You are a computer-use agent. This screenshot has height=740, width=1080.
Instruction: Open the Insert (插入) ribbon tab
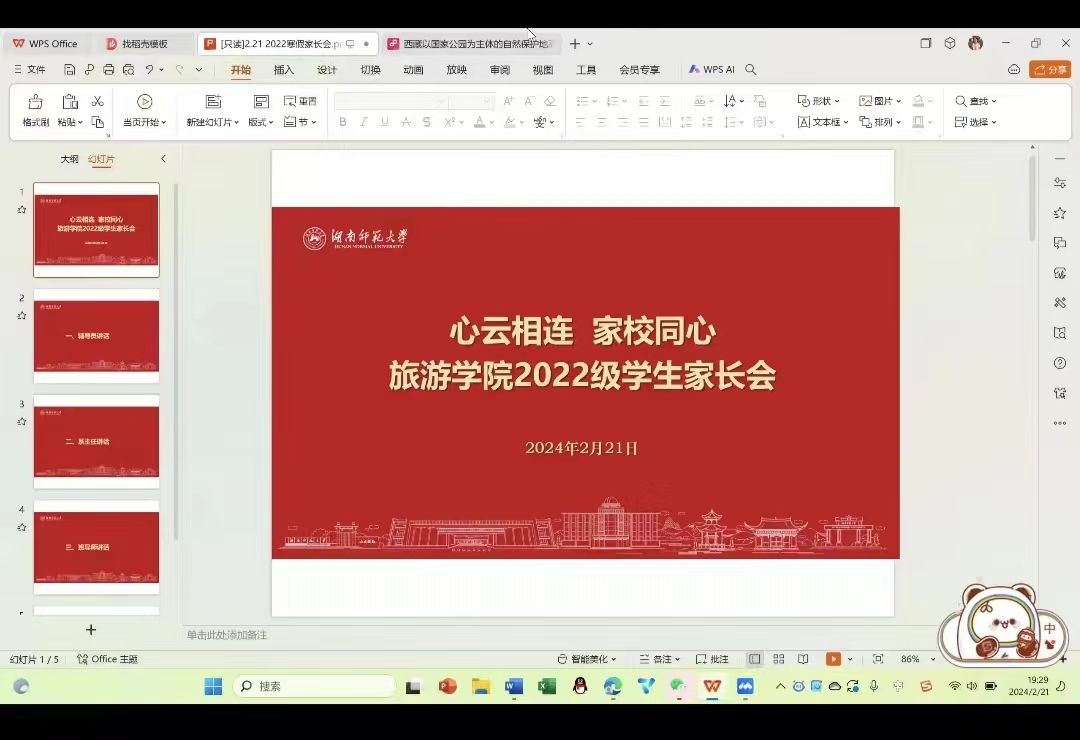click(x=284, y=70)
